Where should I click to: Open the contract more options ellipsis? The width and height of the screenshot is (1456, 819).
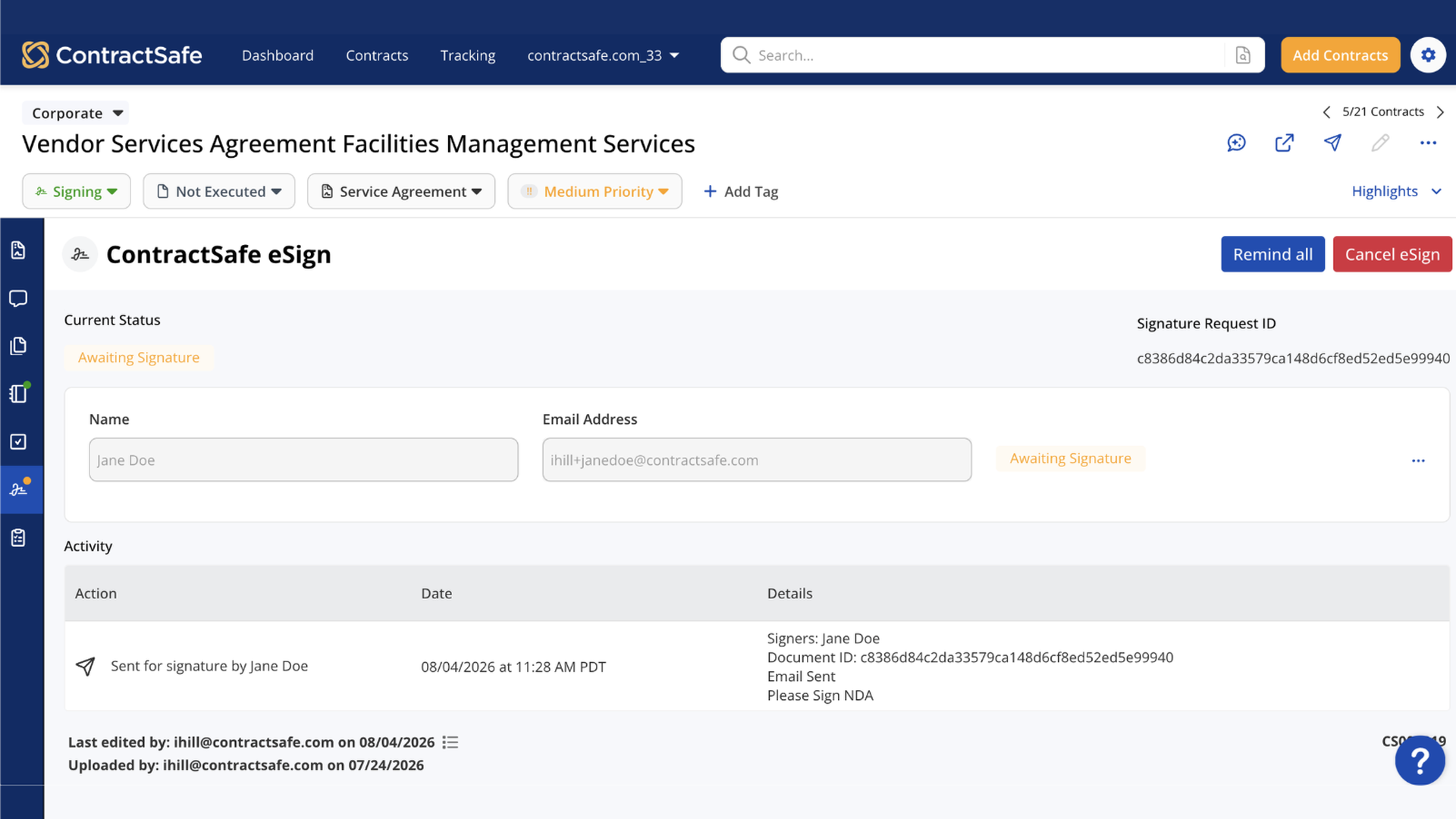coord(1428,143)
